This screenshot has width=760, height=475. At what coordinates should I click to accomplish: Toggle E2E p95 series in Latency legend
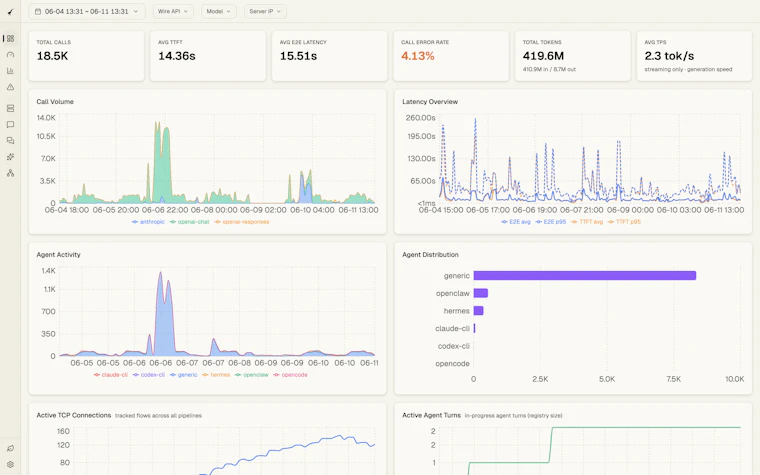(550, 222)
